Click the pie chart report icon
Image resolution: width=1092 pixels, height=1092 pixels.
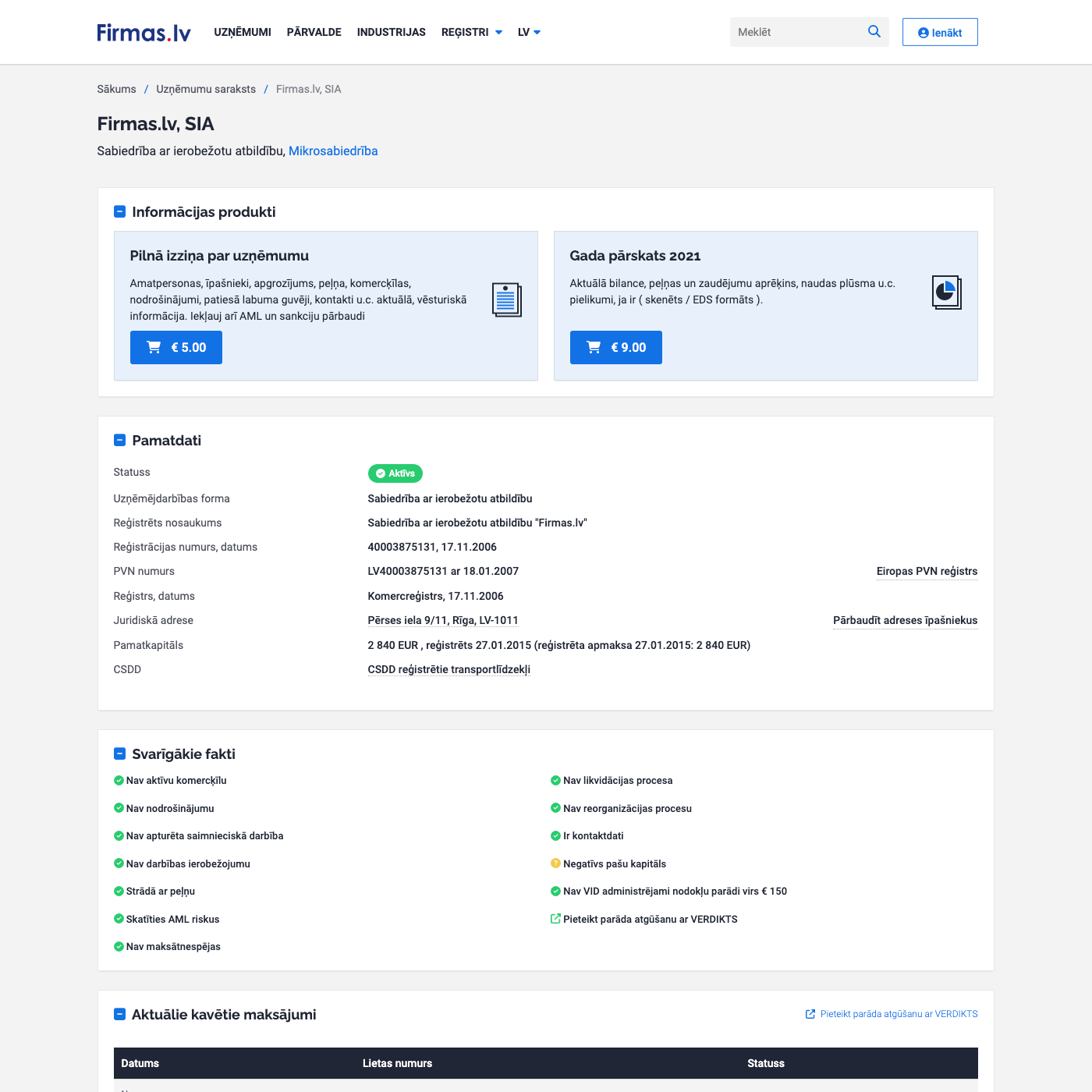tap(946, 292)
